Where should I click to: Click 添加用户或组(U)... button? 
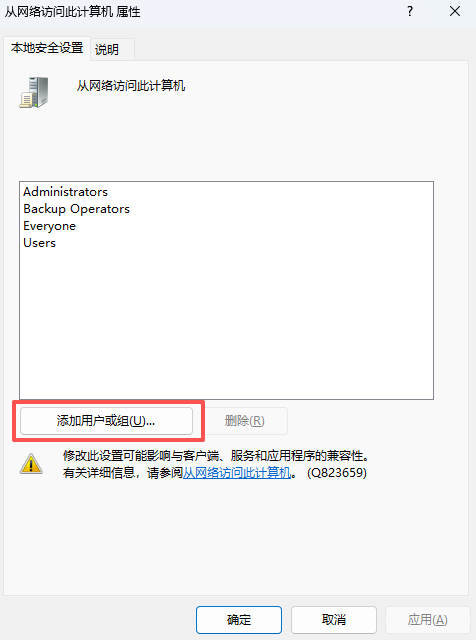pyautogui.click(x=106, y=421)
